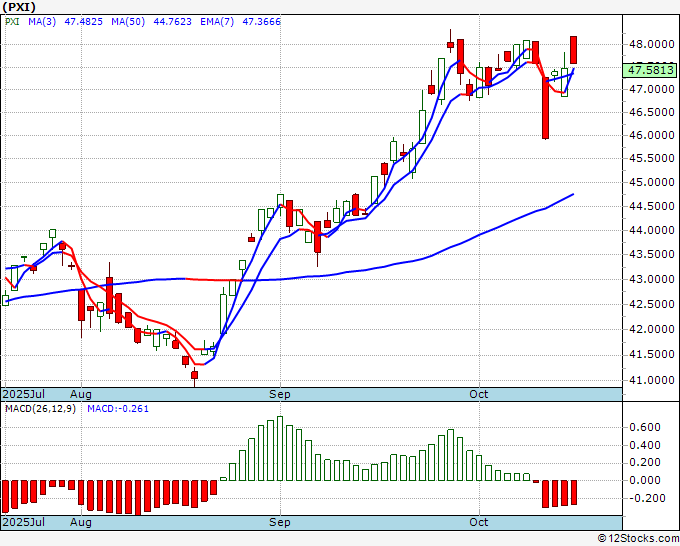The image size is (680, 546).
Task: Click the 43.5000 price axis label
Action: tap(652, 254)
